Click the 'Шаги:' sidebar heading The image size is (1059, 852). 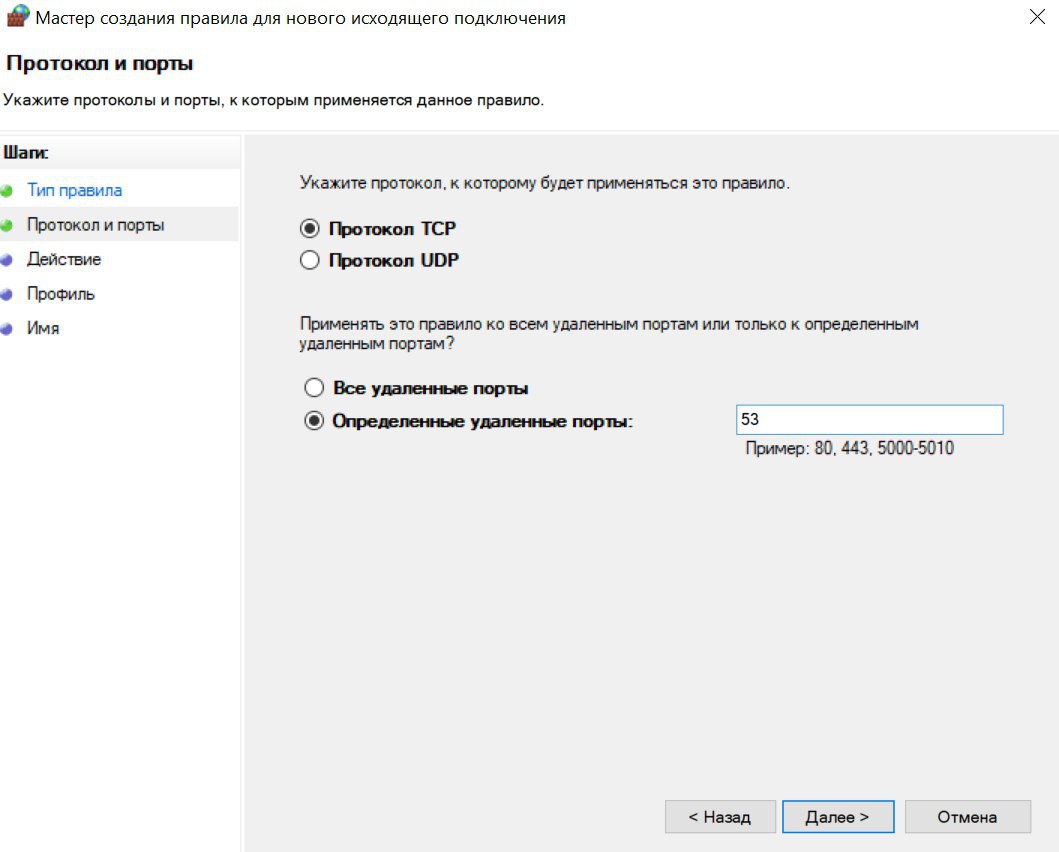click(x=26, y=153)
